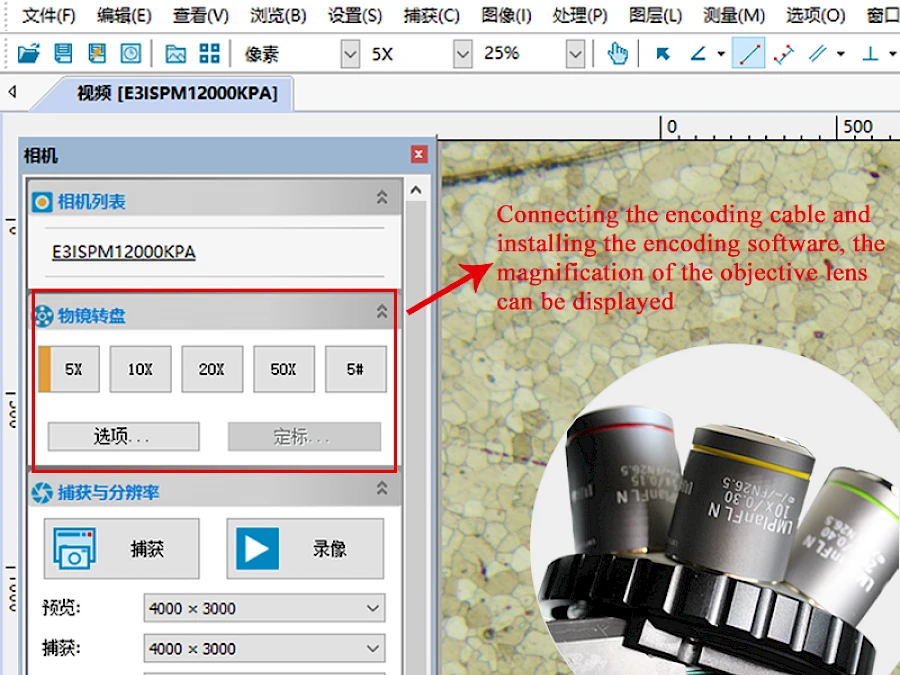
Task: Start recording with the 录像 button
Action: click(x=305, y=549)
